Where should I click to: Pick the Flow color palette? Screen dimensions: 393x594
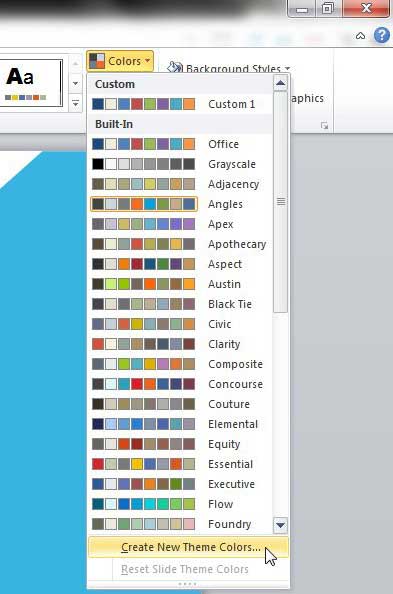tap(180, 504)
